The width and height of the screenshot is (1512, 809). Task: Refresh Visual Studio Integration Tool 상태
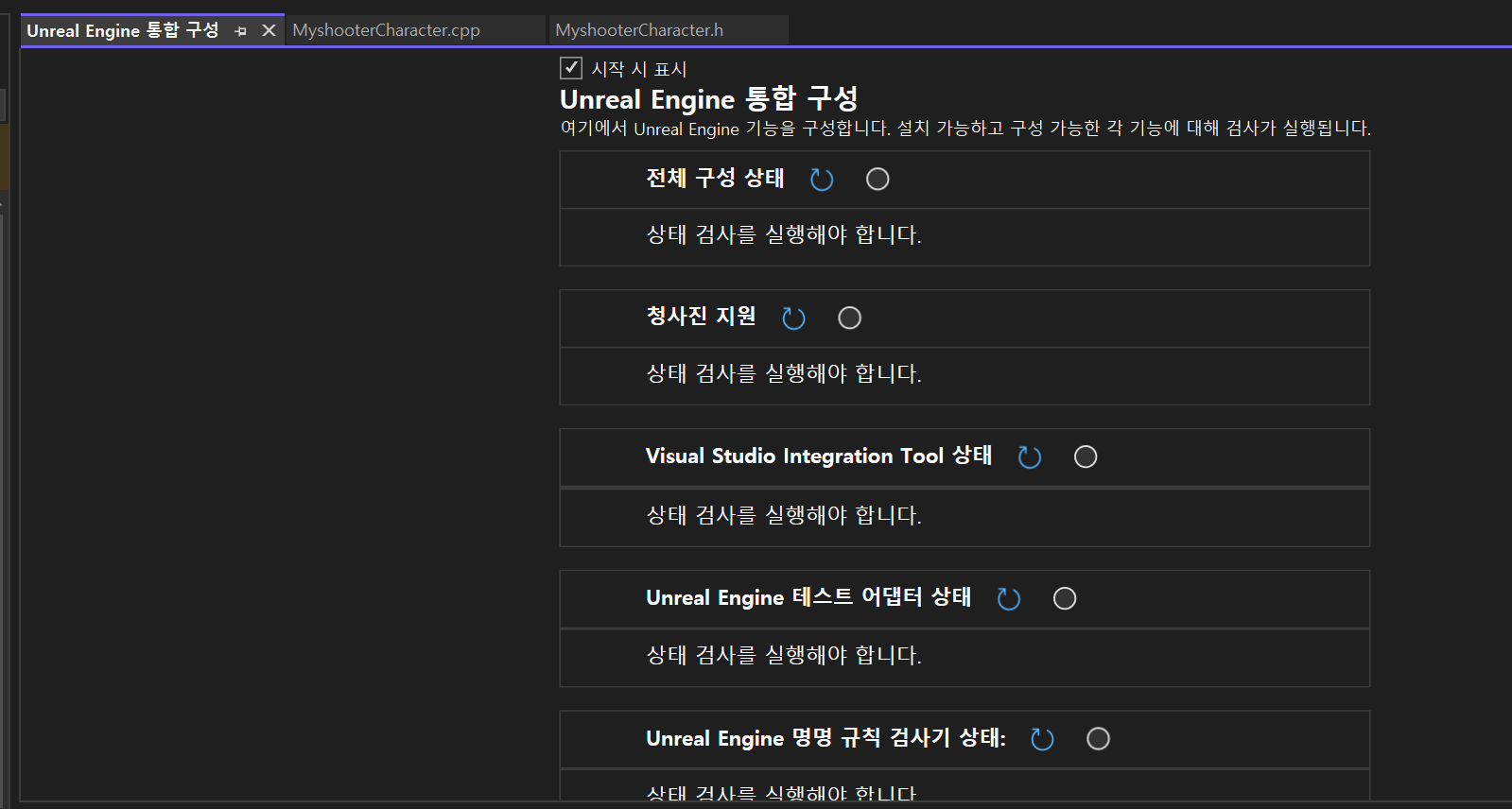[1029, 457]
